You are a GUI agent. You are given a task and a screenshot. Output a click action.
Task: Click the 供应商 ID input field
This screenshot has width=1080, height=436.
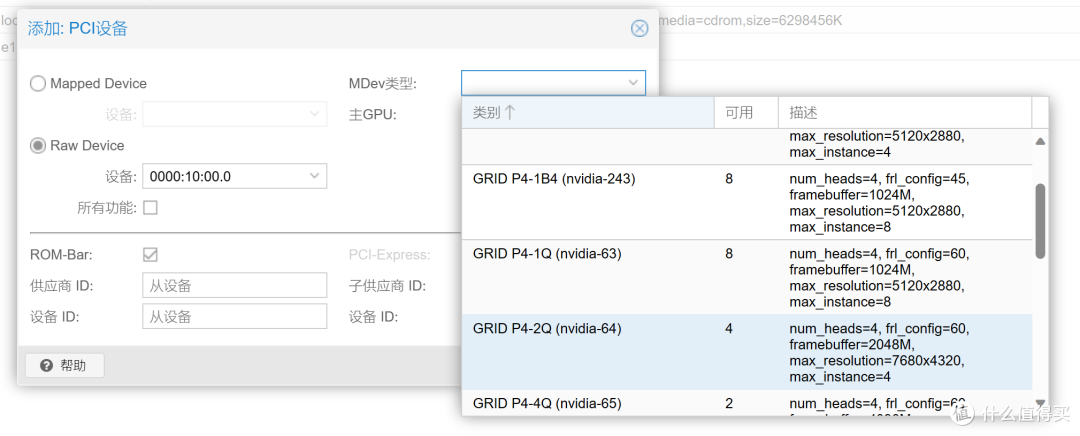[234, 285]
